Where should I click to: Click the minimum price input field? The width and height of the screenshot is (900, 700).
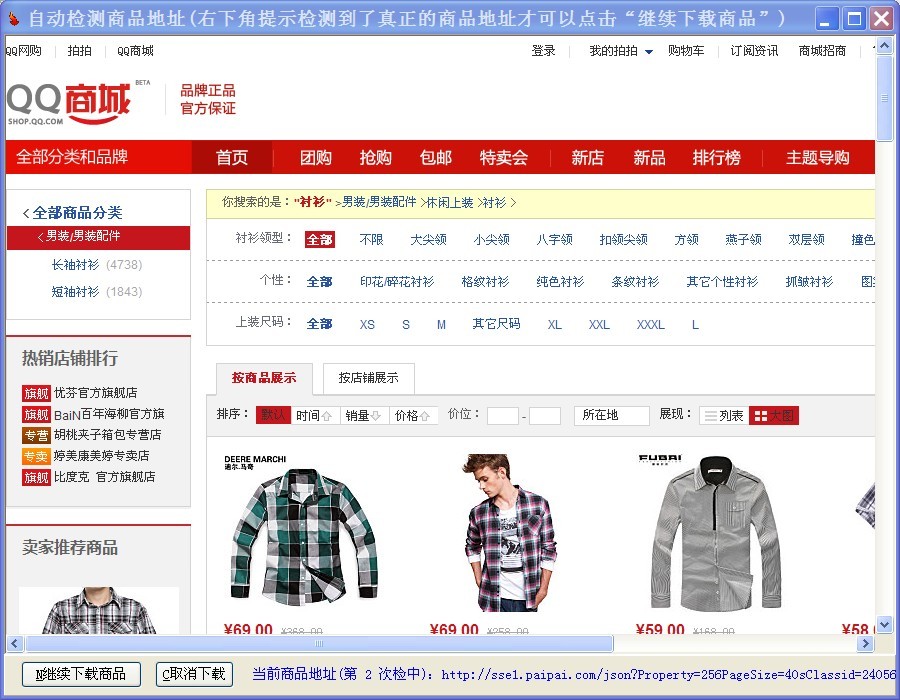point(502,416)
